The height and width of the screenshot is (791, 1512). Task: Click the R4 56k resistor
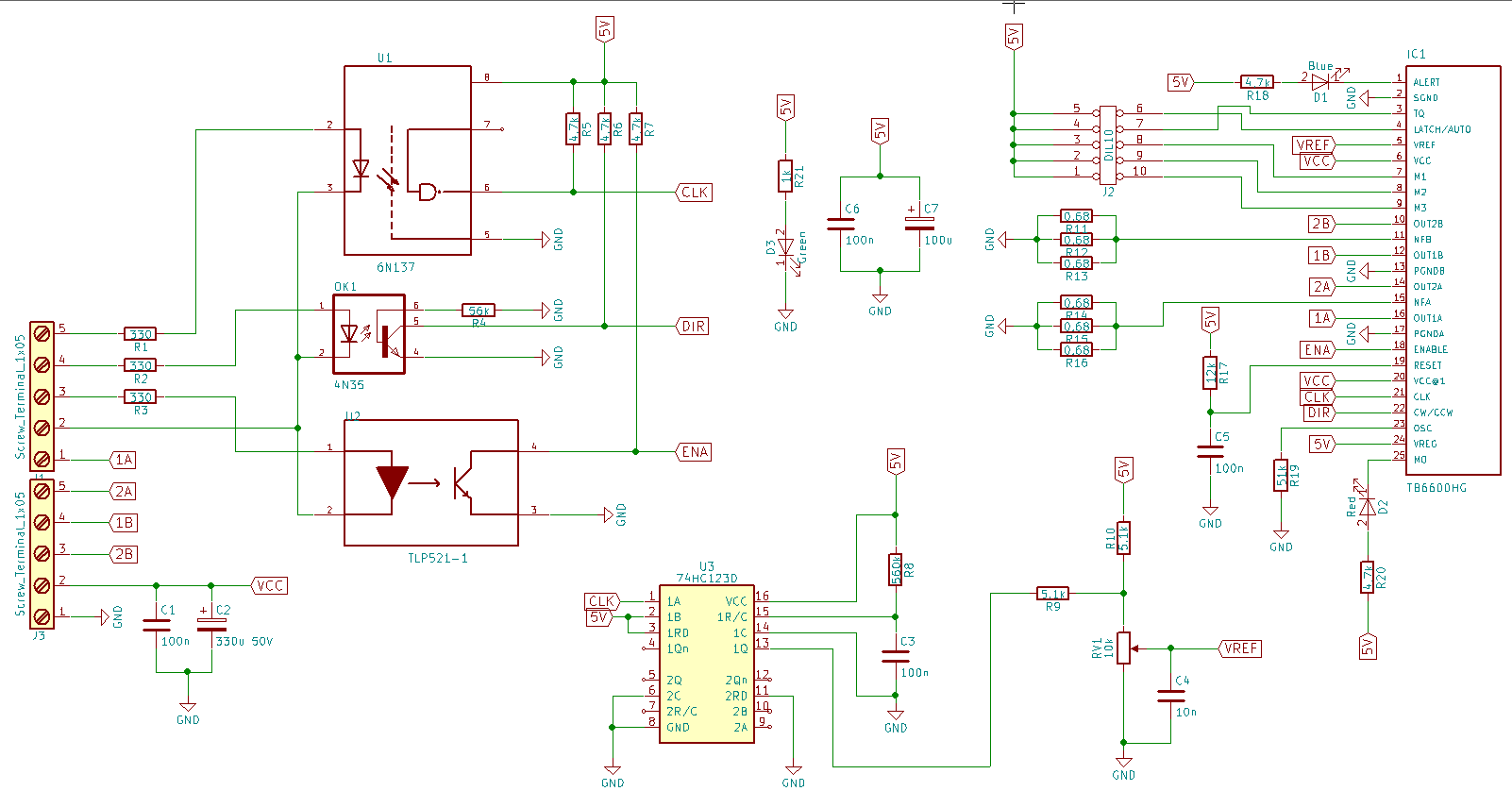479,311
